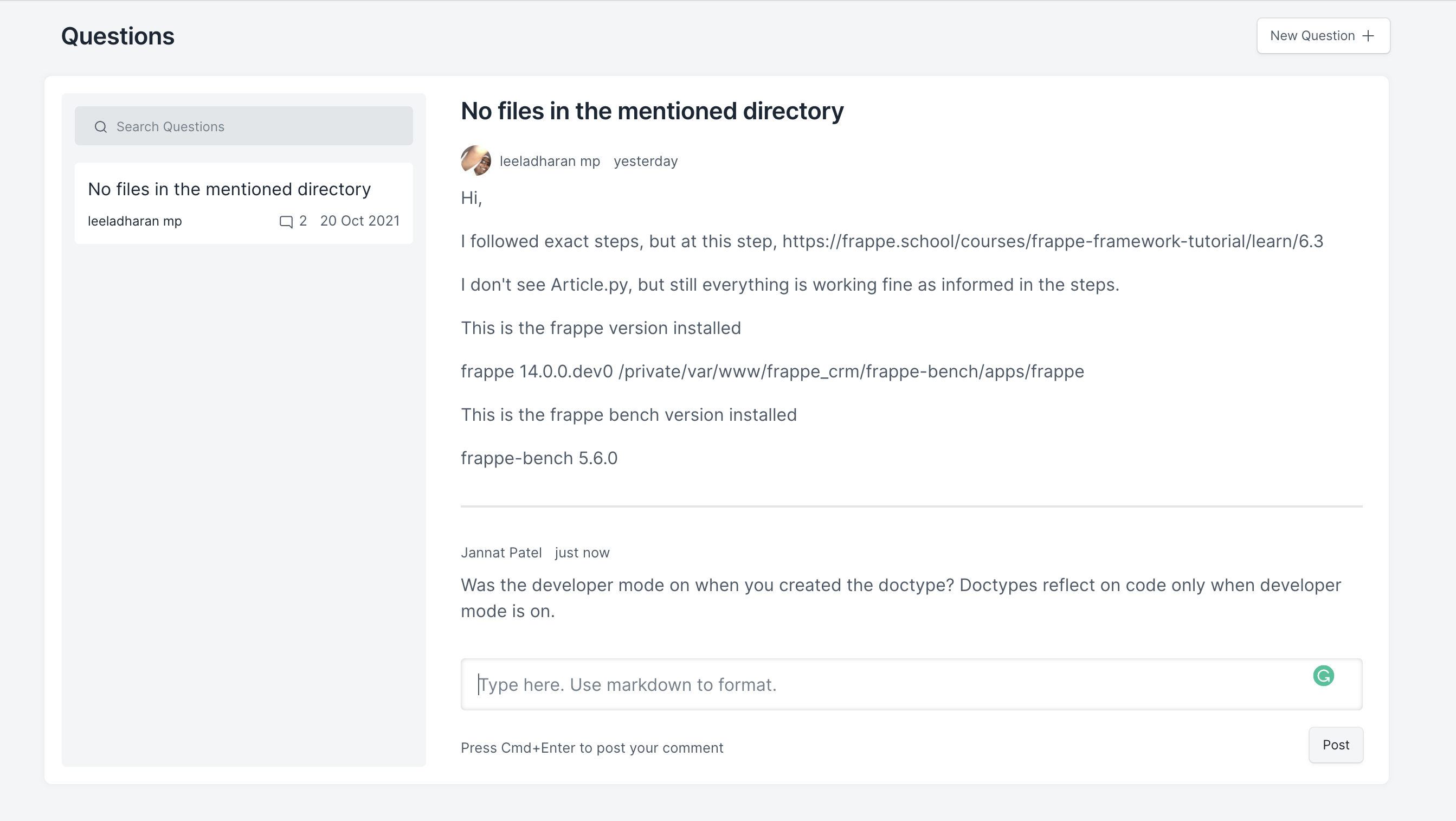Image resolution: width=1456 pixels, height=821 pixels.
Task: Open the frappe.school course URL in post
Action: coord(1053,241)
